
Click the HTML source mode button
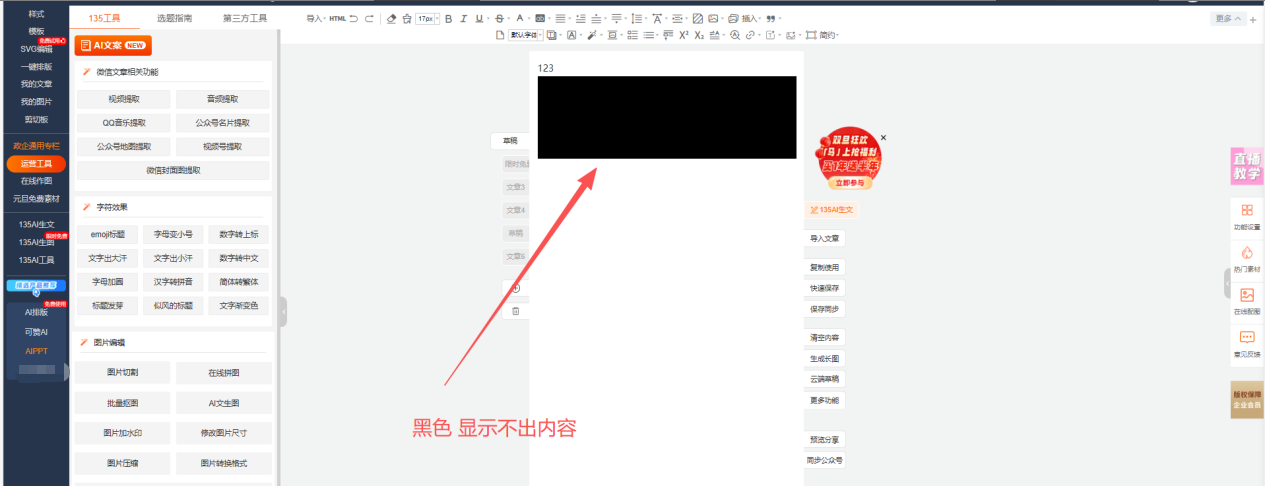337,18
